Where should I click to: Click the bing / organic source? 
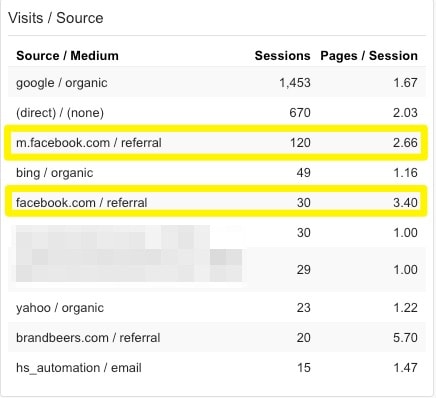(54, 173)
